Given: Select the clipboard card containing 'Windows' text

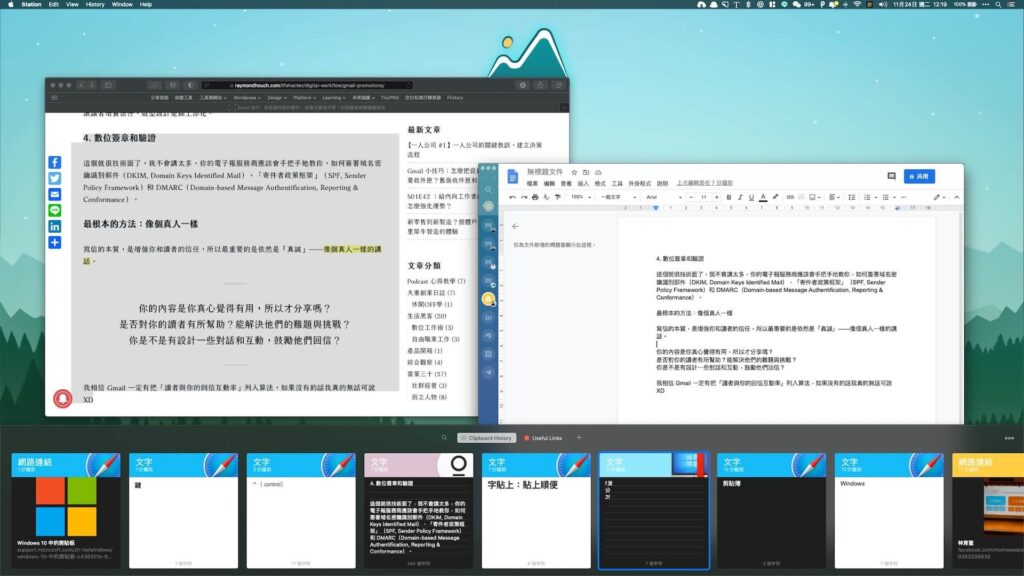Looking at the screenshot, I should pos(889,511).
